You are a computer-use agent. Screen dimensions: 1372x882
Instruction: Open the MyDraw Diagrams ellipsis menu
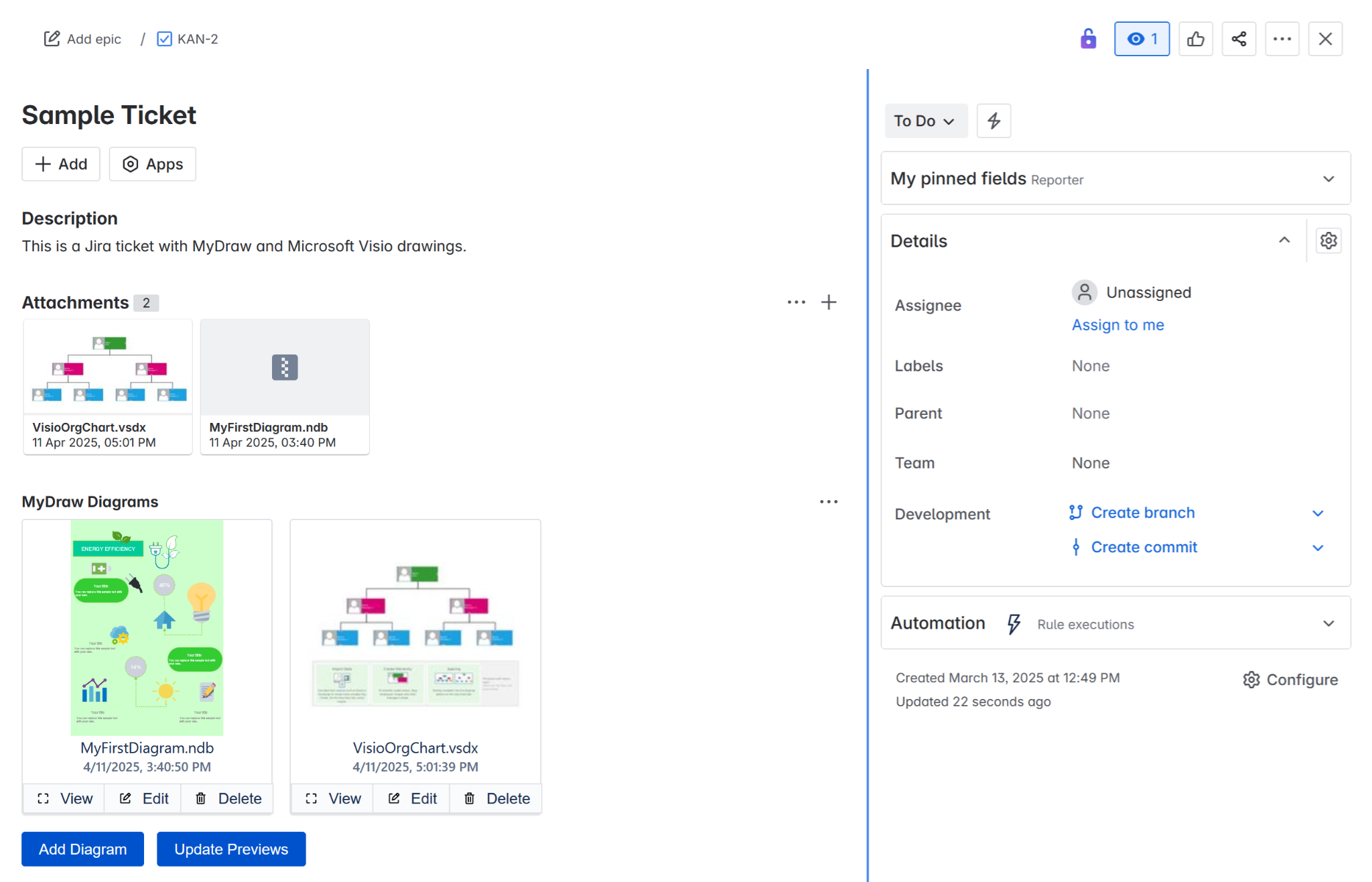point(829,501)
